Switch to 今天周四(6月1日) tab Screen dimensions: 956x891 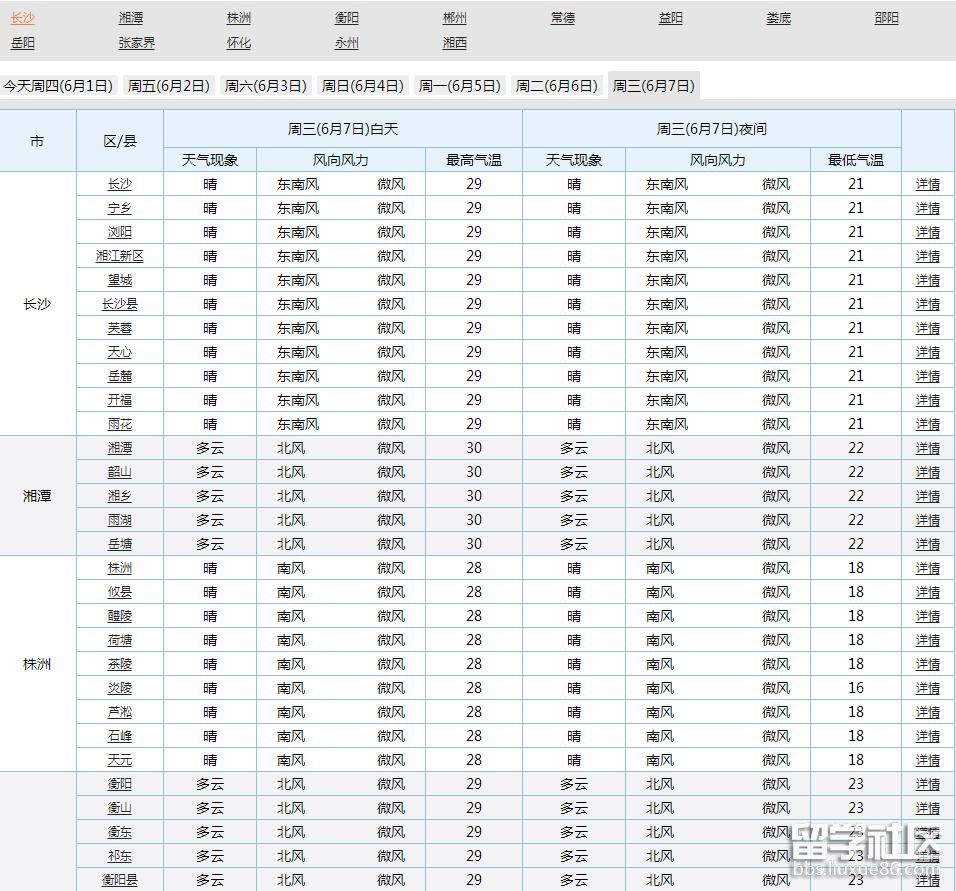tap(58, 86)
